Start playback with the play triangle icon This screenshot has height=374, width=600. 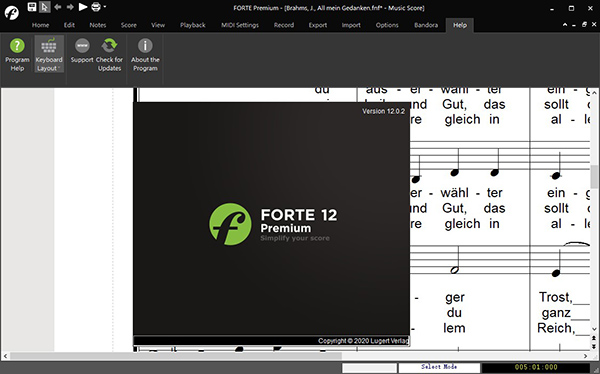83,7
